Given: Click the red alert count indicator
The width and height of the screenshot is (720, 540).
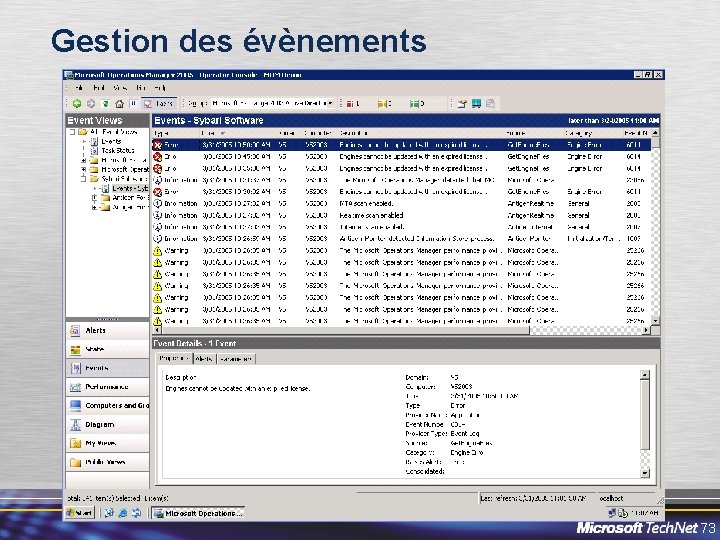Looking at the screenshot, I should 353,104.
